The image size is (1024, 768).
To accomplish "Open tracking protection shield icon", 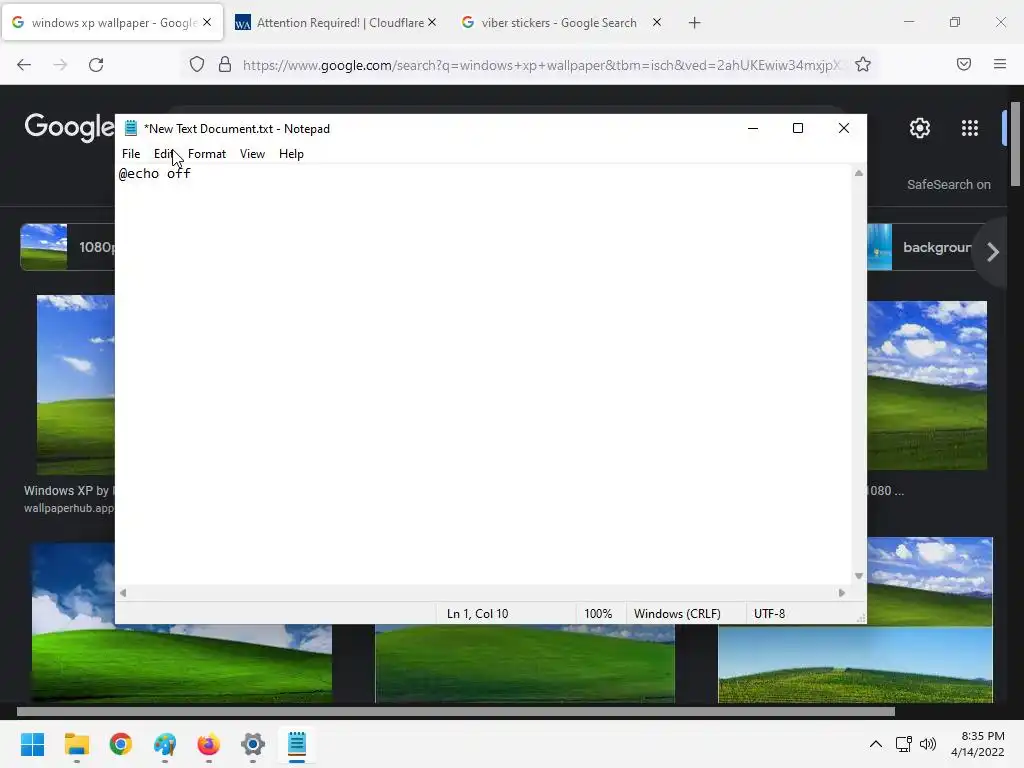I will coord(197,65).
